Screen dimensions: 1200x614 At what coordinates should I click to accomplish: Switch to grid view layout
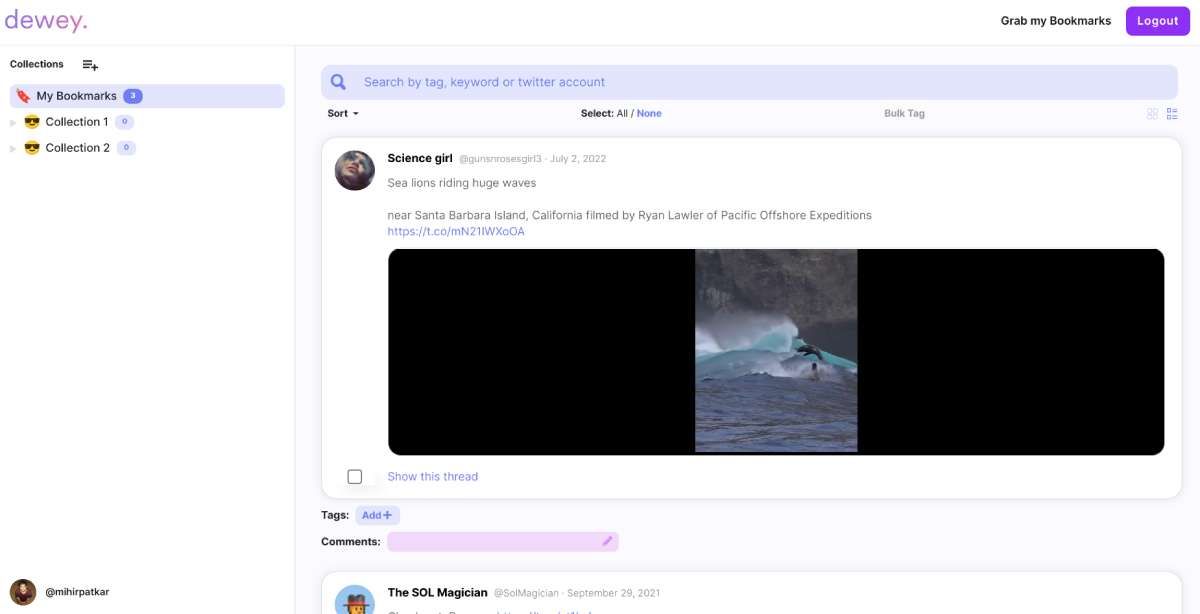pos(1152,113)
